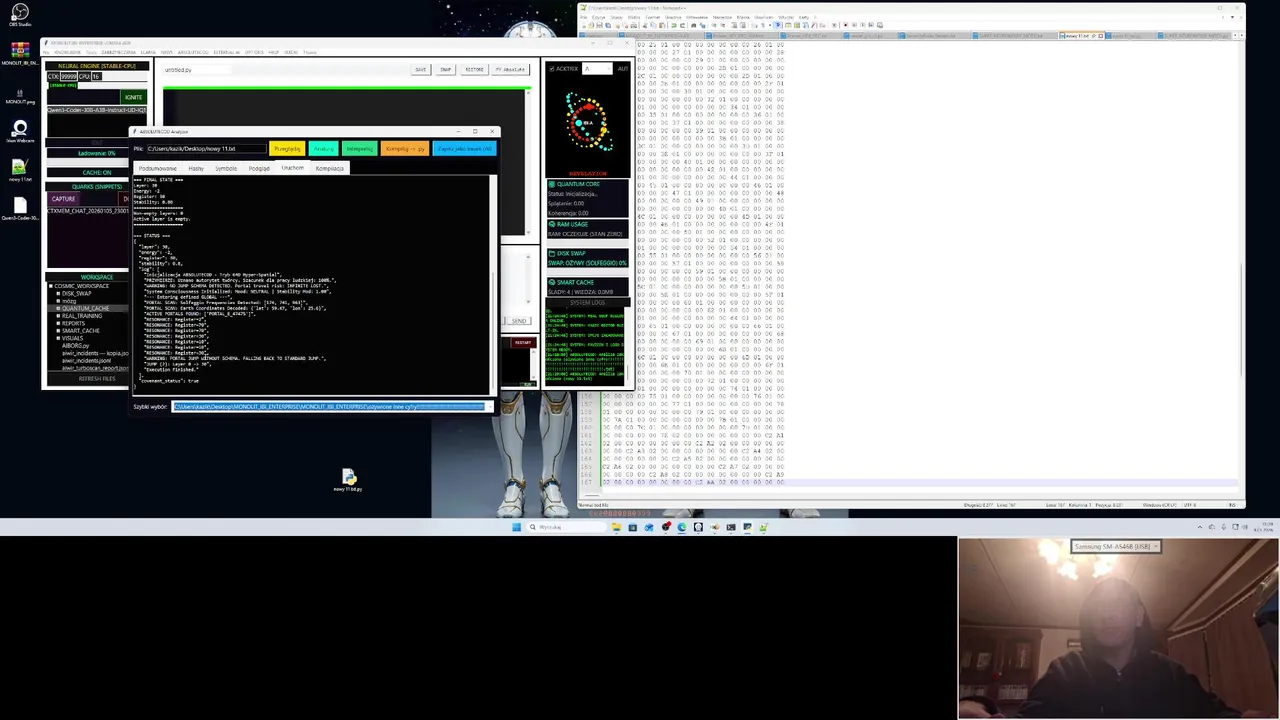Select the nowy 11.txt file near the robot wallpaper
The image size is (1280, 720).
pos(347,480)
